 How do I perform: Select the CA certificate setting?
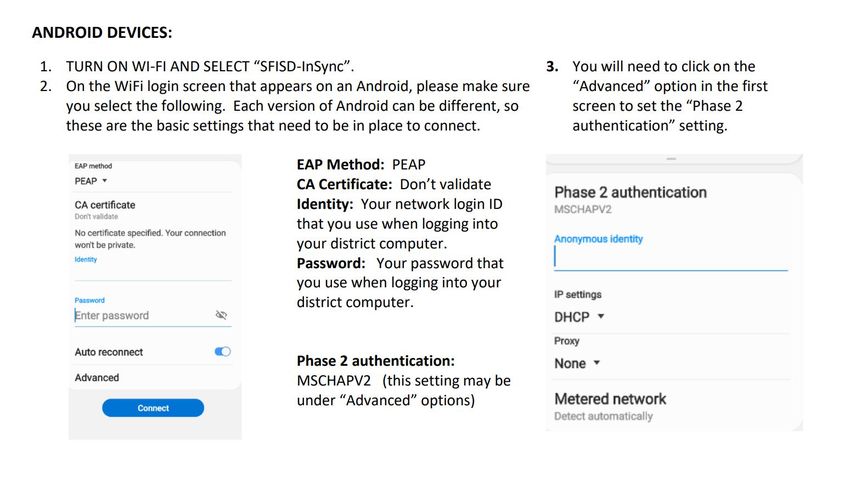pyautogui.click(x=152, y=209)
